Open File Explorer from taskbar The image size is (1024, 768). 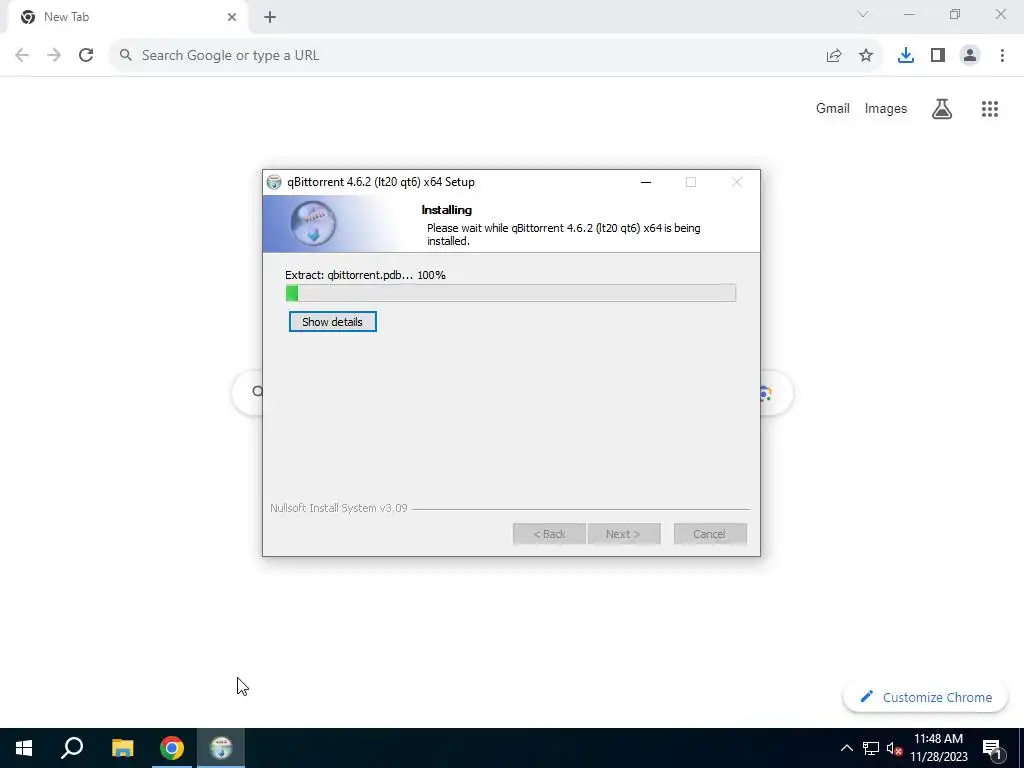pos(122,748)
